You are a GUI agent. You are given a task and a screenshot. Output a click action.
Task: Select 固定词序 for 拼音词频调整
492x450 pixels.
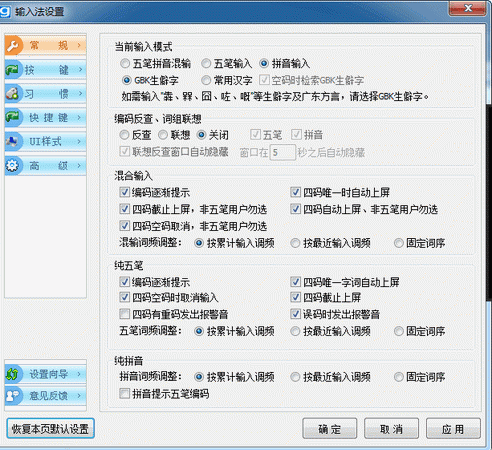point(419,377)
